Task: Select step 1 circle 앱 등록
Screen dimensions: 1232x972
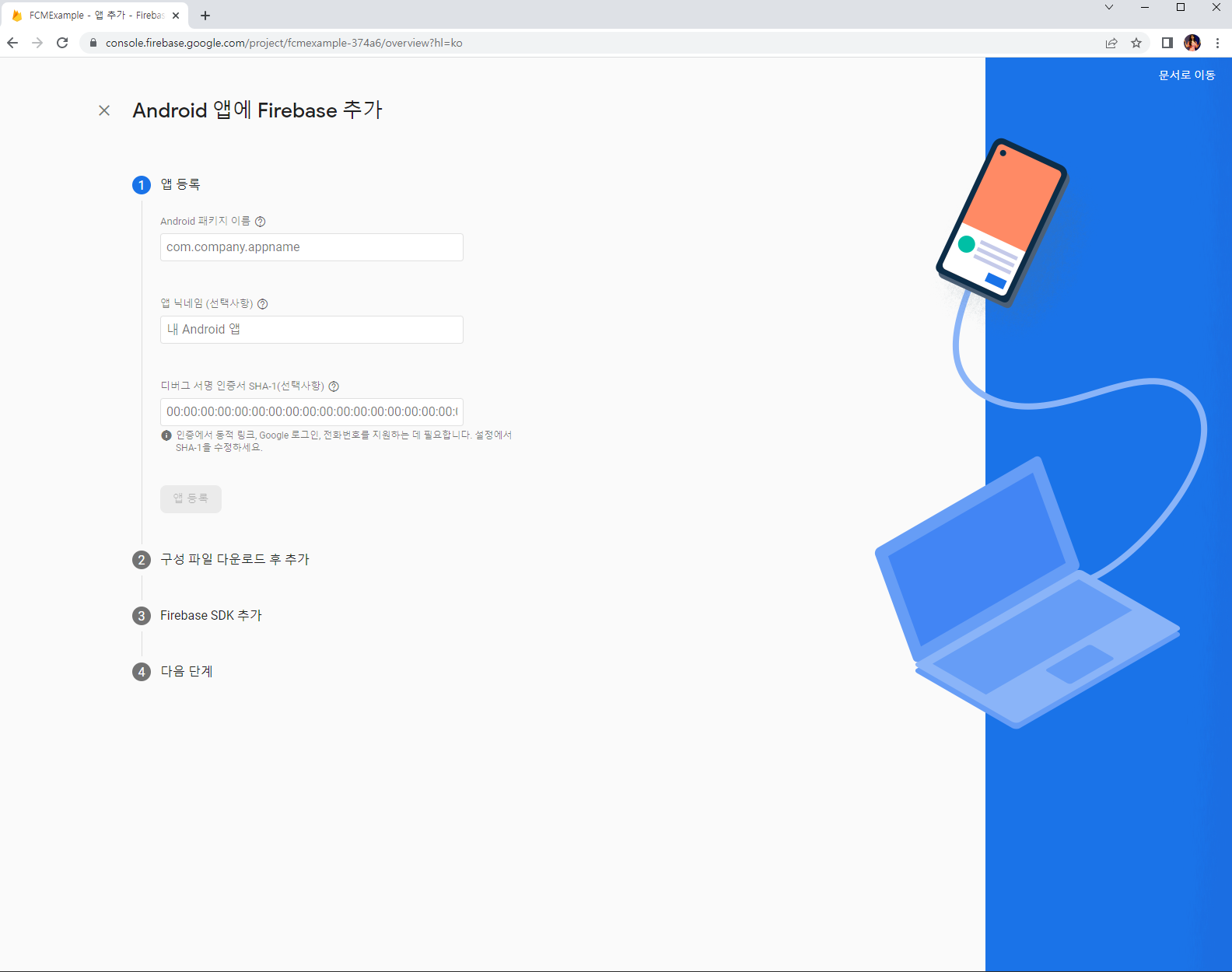Action: coord(142,185)
